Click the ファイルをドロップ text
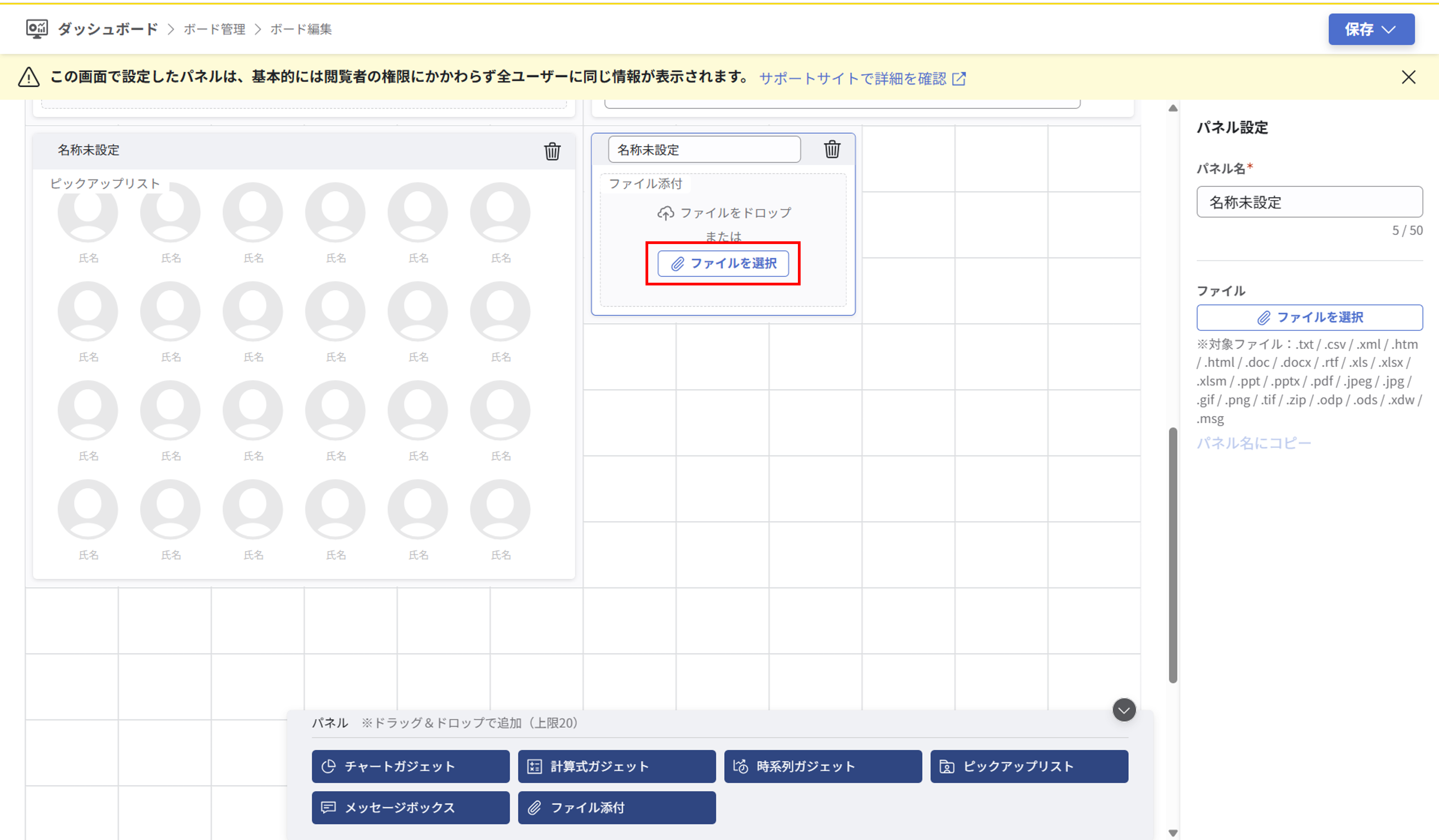This screenshot has height=840, width=1439. pyautogui.click(x=735, y=213)
